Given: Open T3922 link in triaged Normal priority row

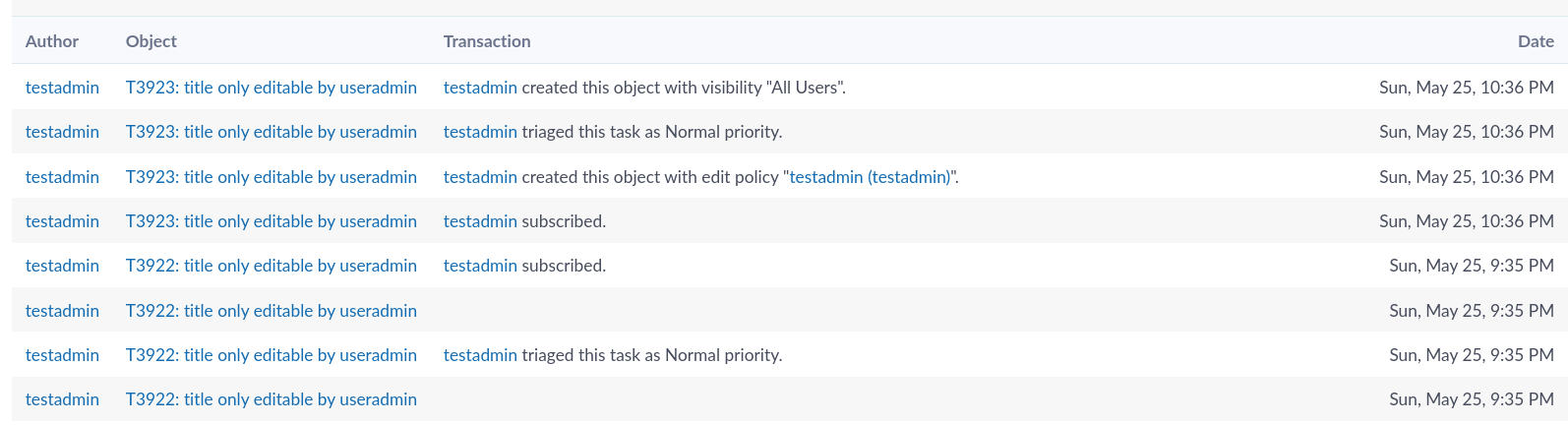Looking at the screenshot, I should pyautogui.click(x=271, y=355).
